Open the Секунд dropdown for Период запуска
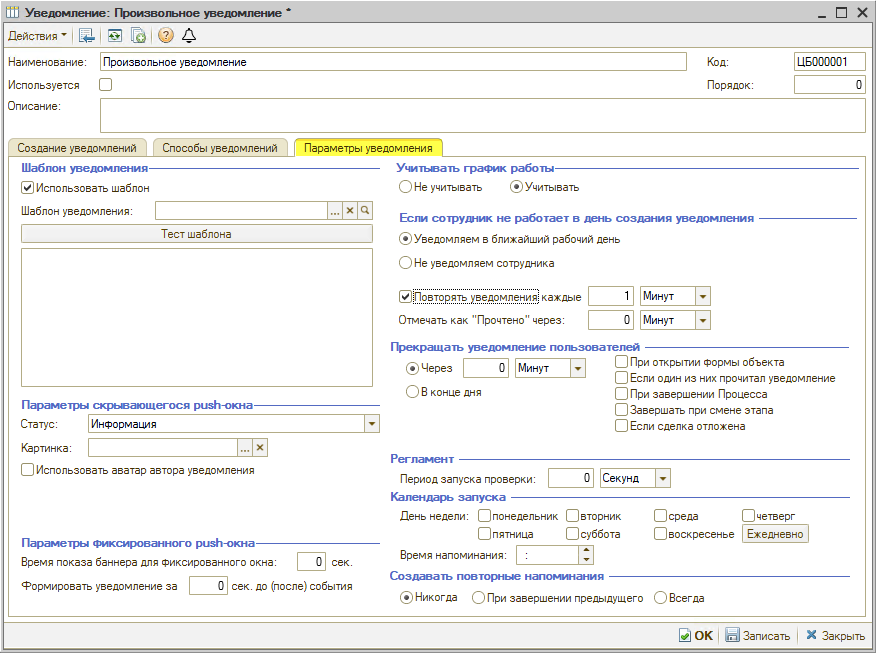 (662, 478)
